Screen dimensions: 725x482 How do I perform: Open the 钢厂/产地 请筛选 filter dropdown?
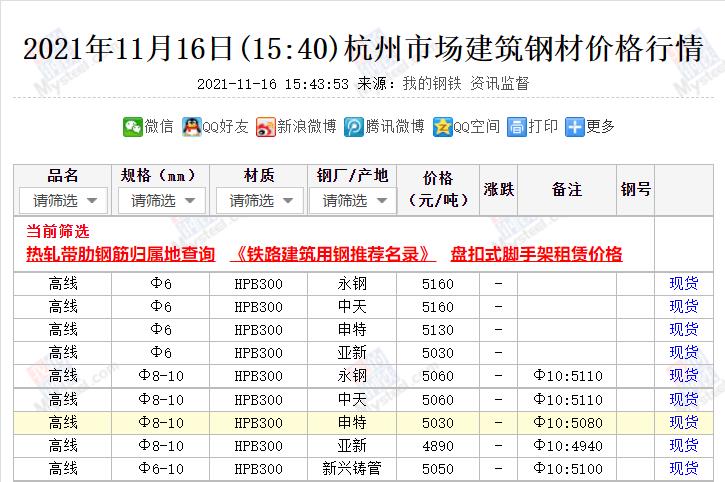click(x=353, y=200)
